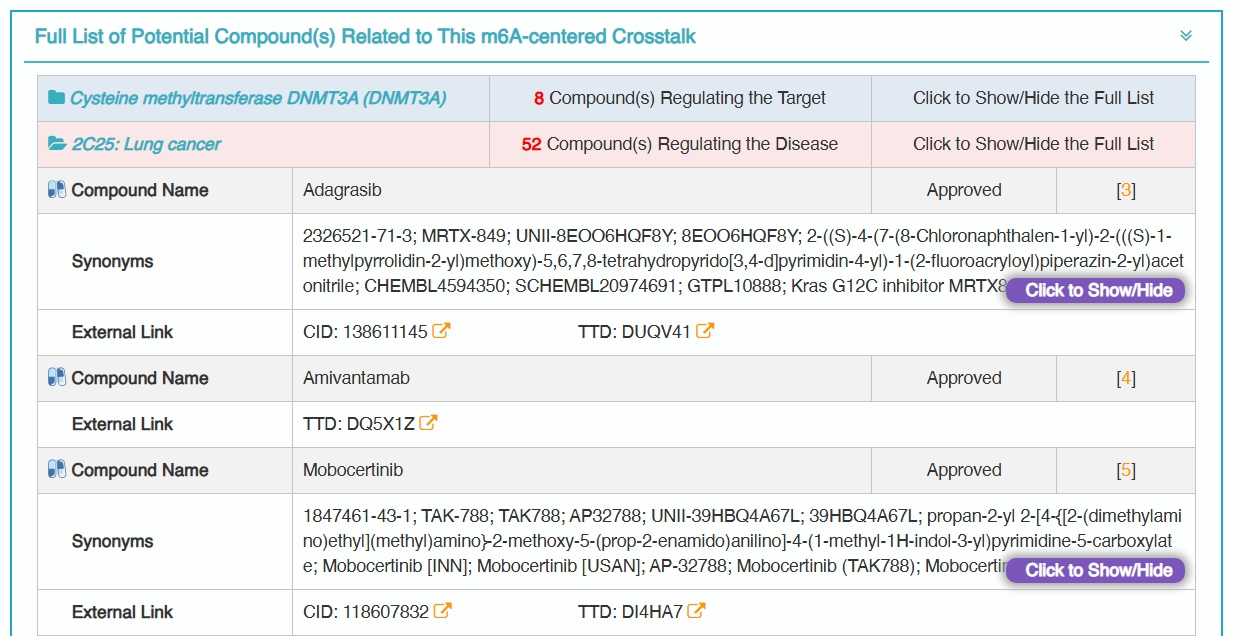Image resolution: width=1235 pixels, height=636 pixels.
Task: Click the Full List panel heading
Action: pos(365,37)
